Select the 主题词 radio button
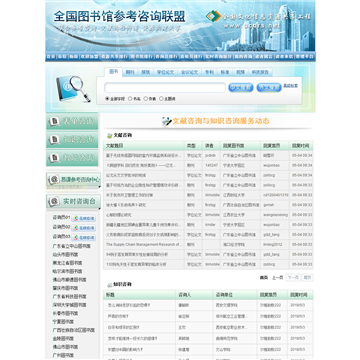 (x=161, y=99)
